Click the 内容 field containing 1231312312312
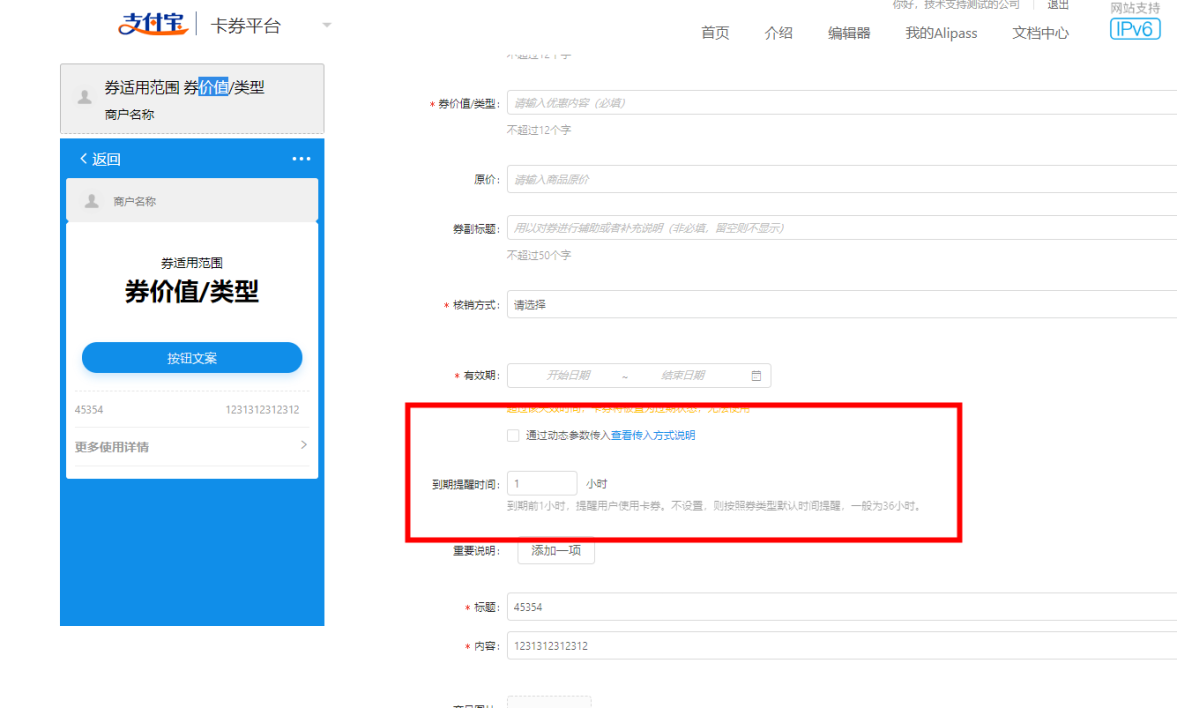 point(841,646)
